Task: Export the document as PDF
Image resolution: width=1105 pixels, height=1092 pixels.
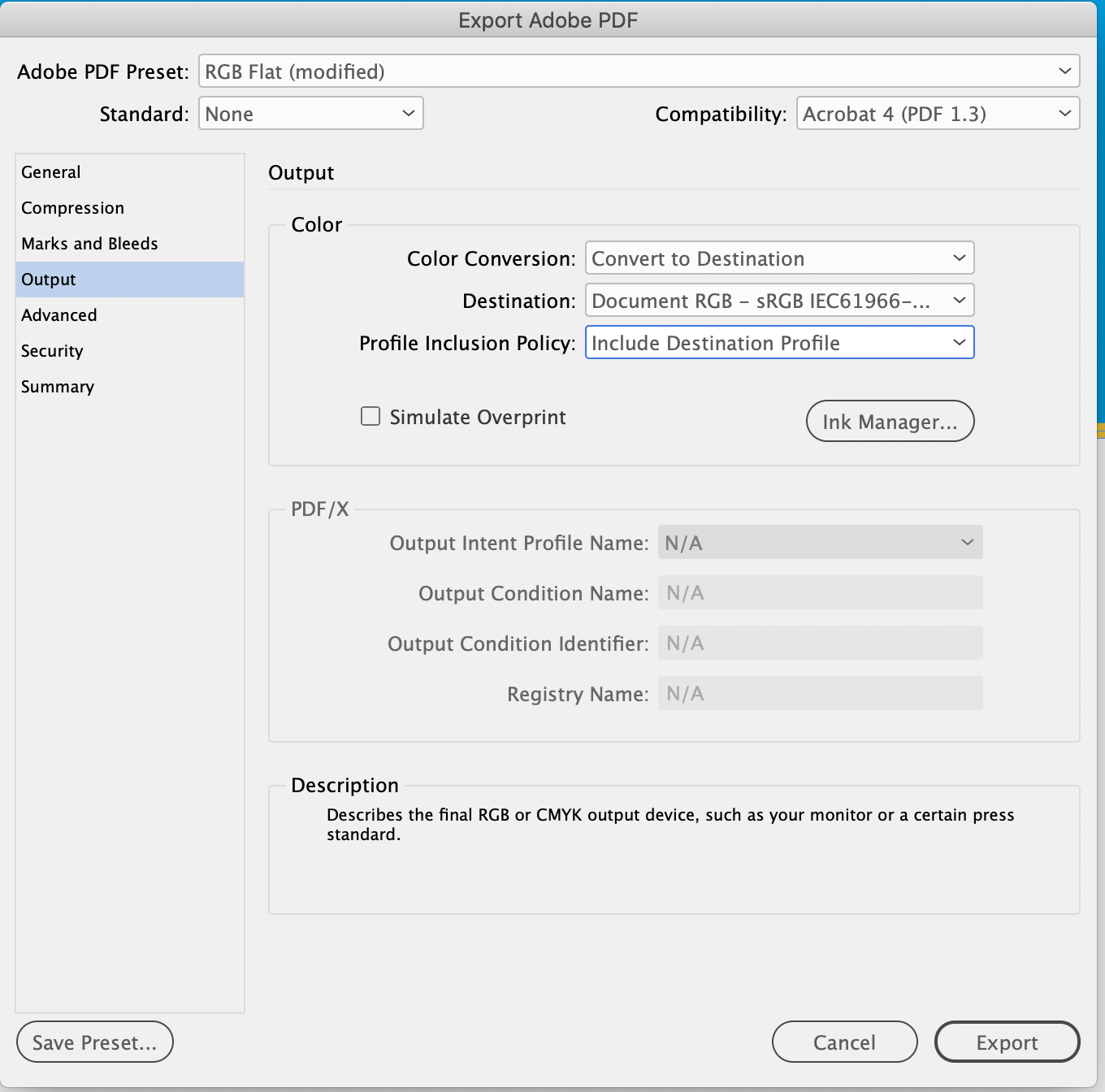Action: (x=1007, y=1042)
